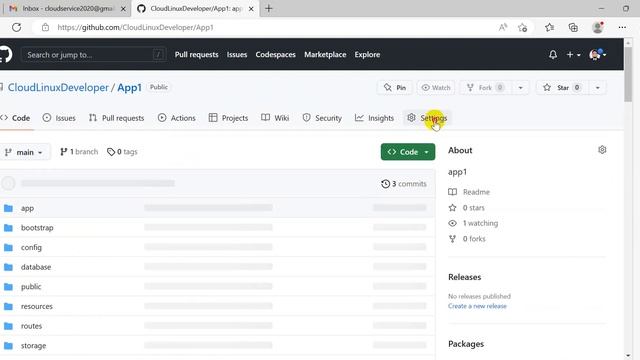
Task: View the 0 tags link
Action: (122, 152)
